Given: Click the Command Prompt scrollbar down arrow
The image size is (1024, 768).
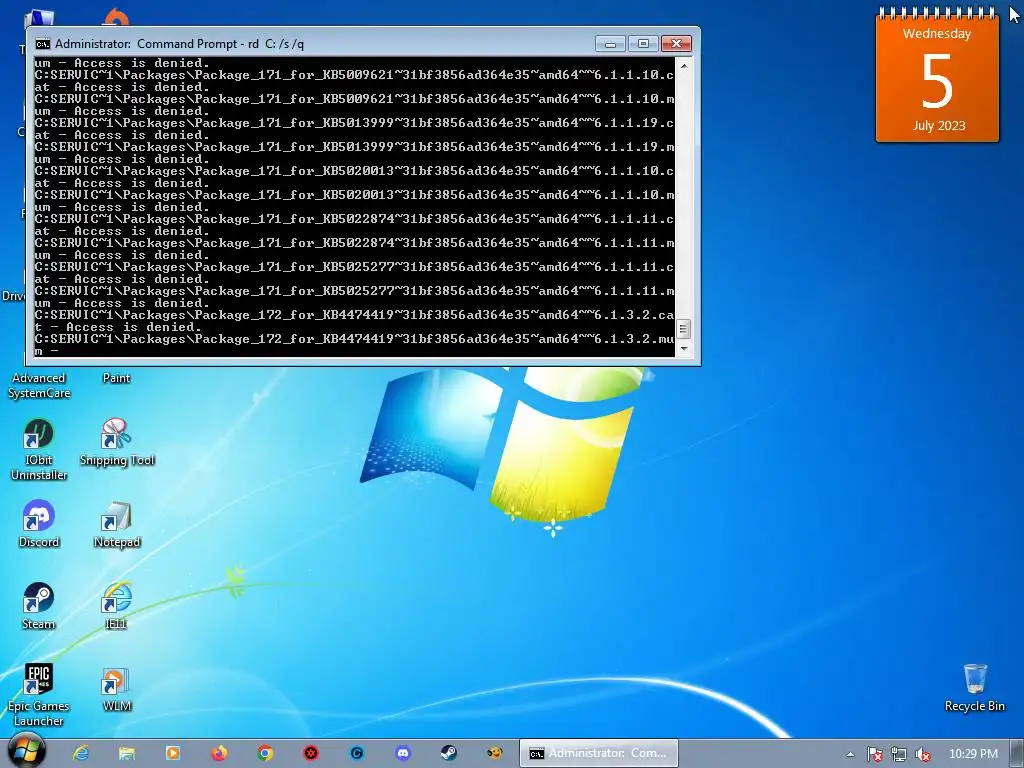Looking at the screenshot, I should coord(683,348).
